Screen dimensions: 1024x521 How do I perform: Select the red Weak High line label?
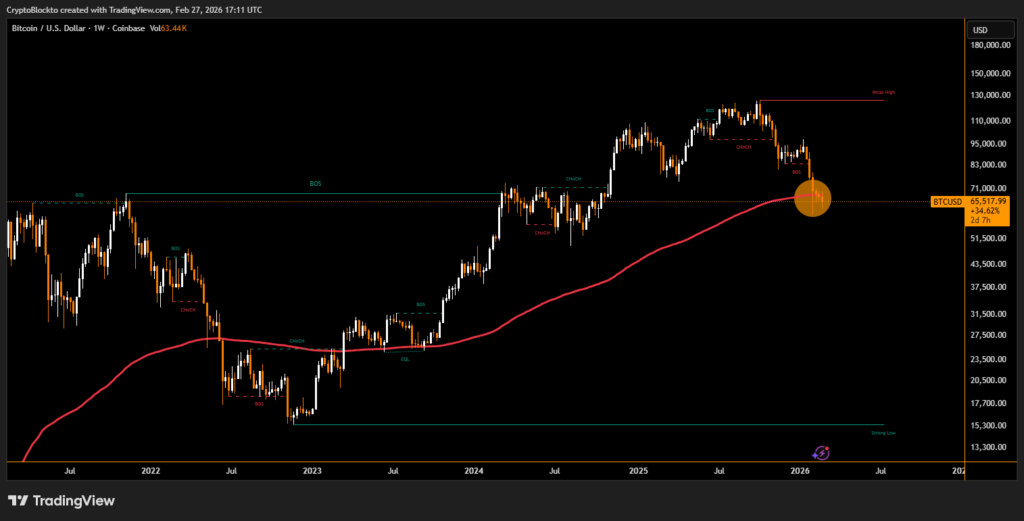883,92
